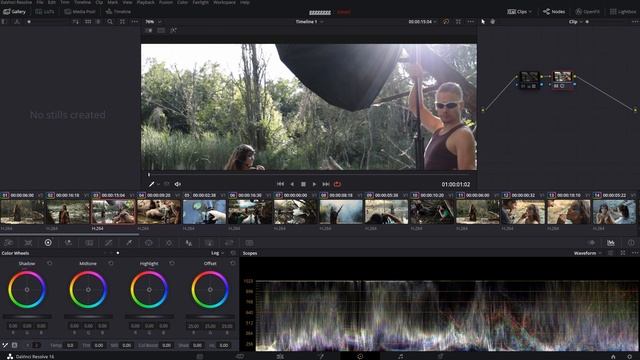Screen dimensions: 640x360
Task: Open the node editor Clip dropdown
Action: (x=576, y=22)
